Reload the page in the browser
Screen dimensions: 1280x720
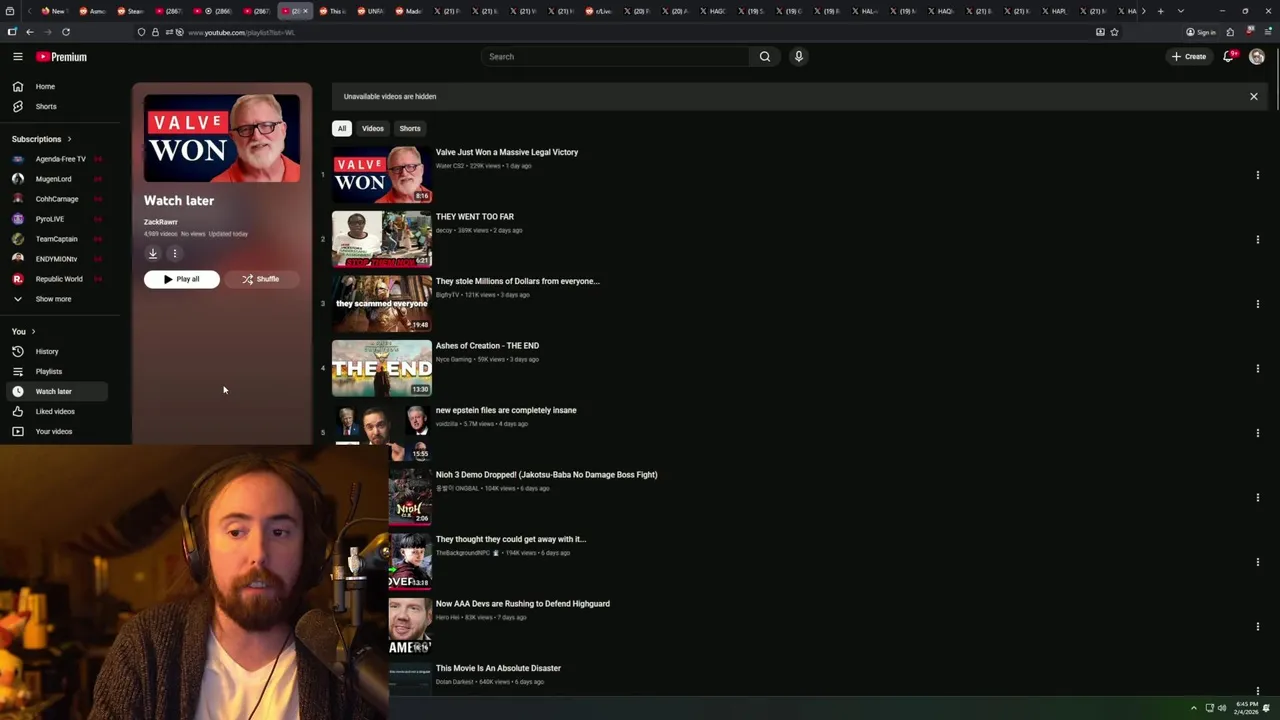(x=66, y=32)
